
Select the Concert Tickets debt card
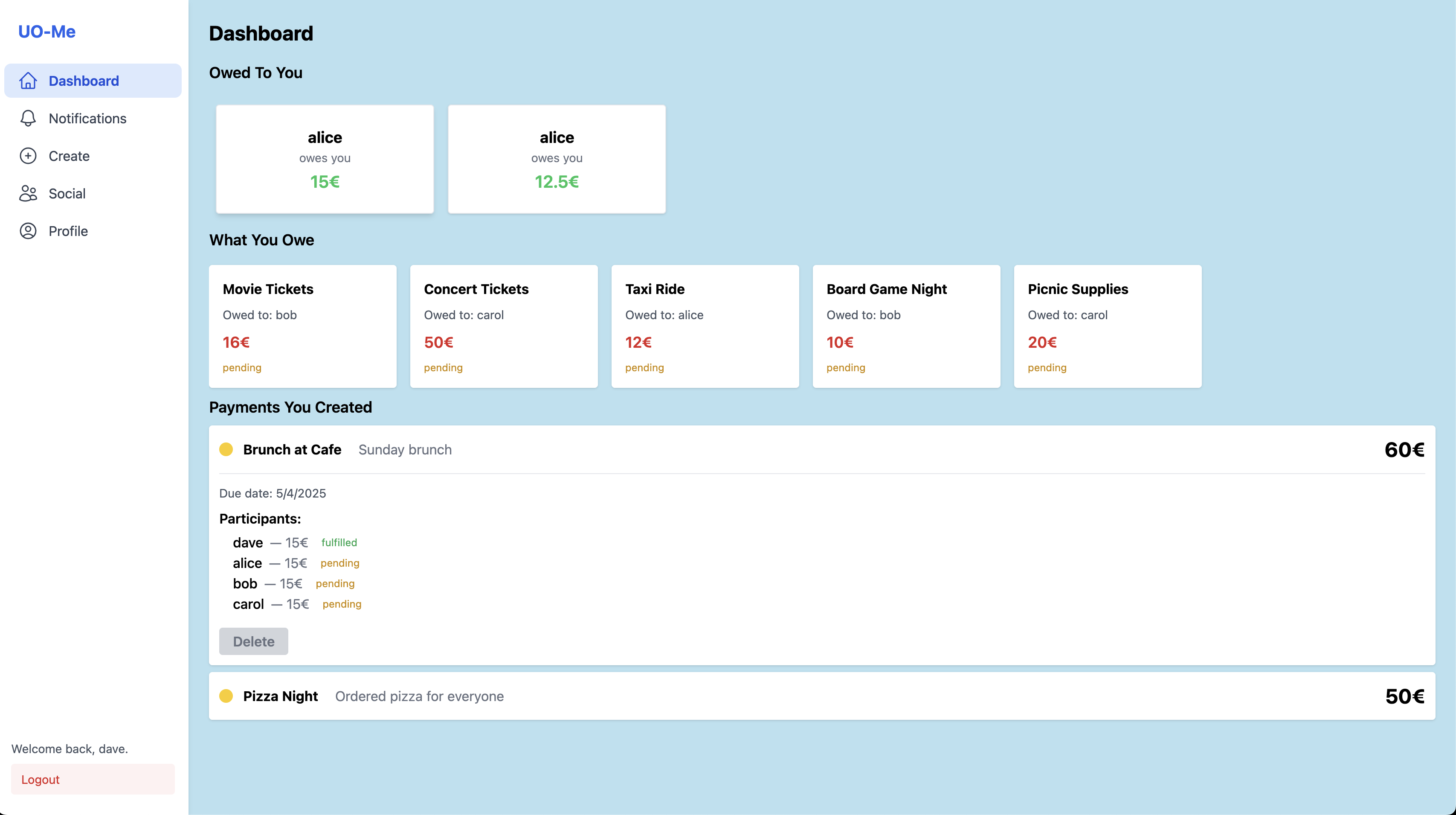(x=504, y=326)
